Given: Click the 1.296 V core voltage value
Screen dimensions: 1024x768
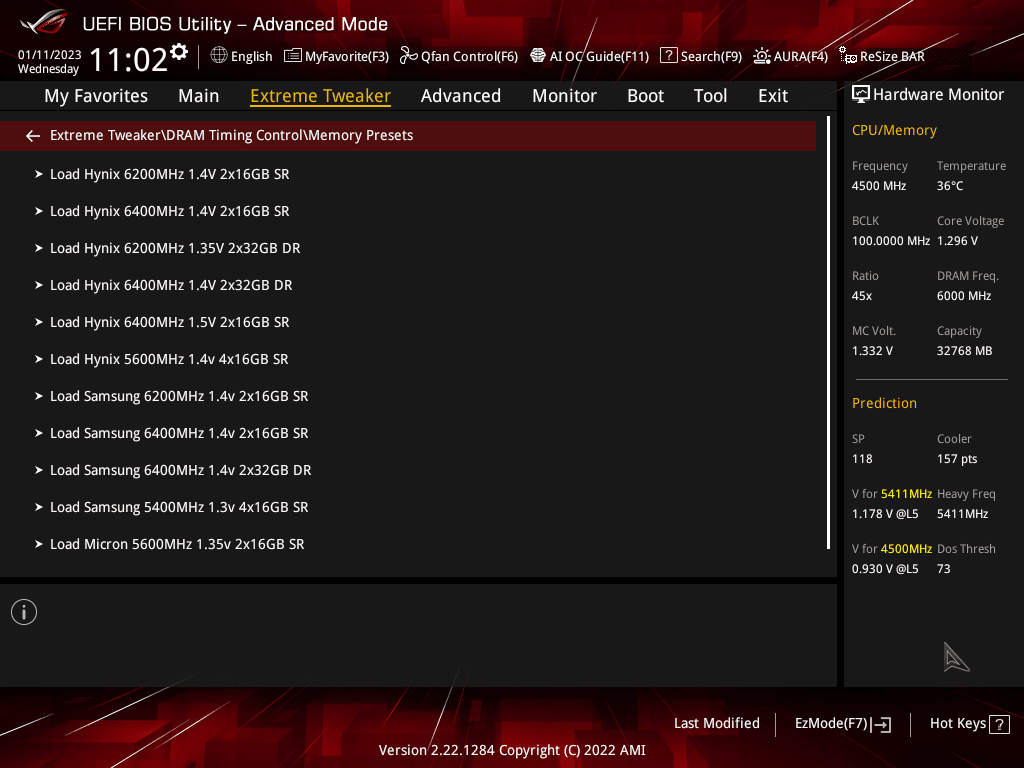Looking at the screenshot, I should point(957,241).
